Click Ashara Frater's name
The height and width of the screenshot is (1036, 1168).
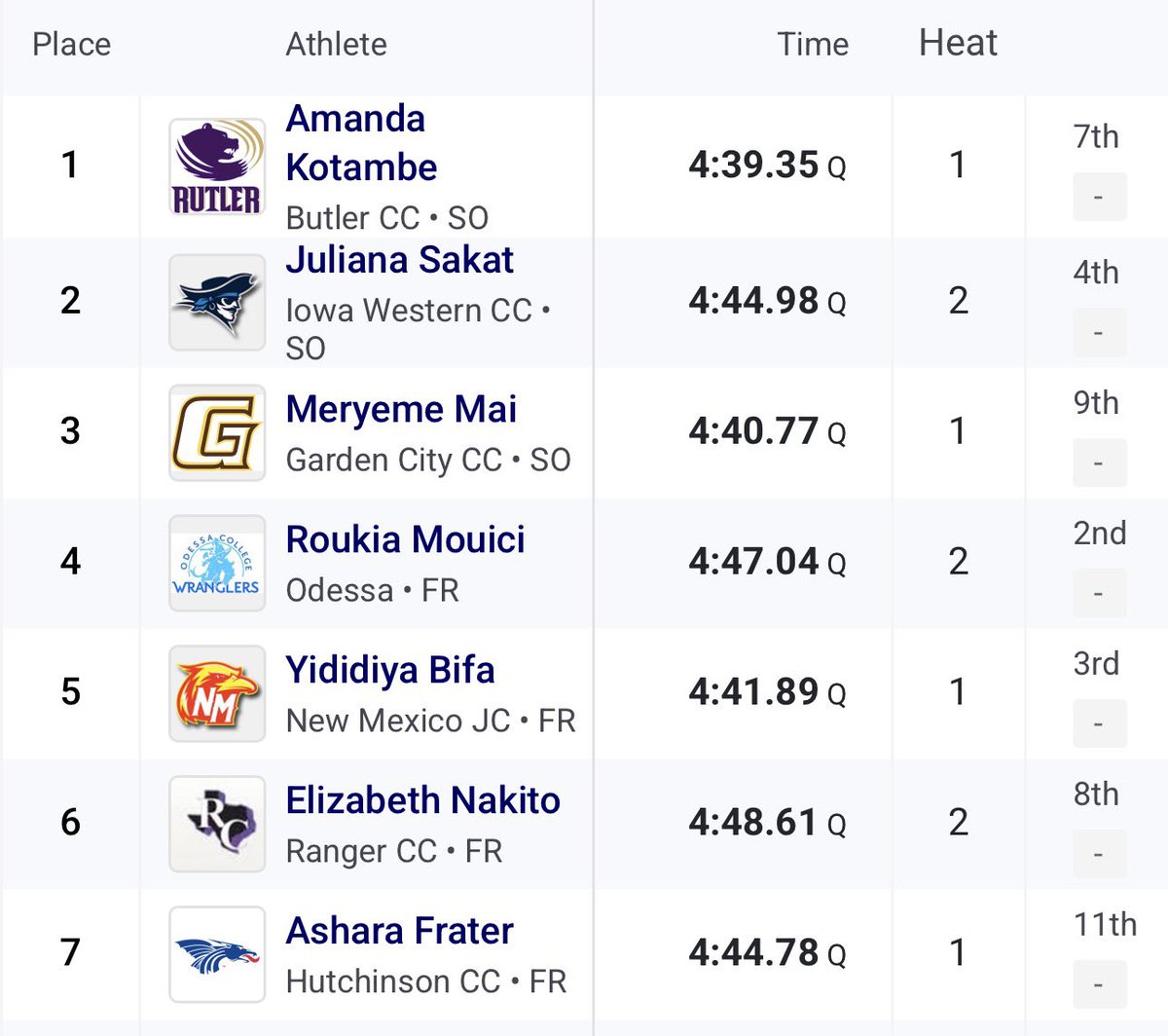click(x=399, y=931)
